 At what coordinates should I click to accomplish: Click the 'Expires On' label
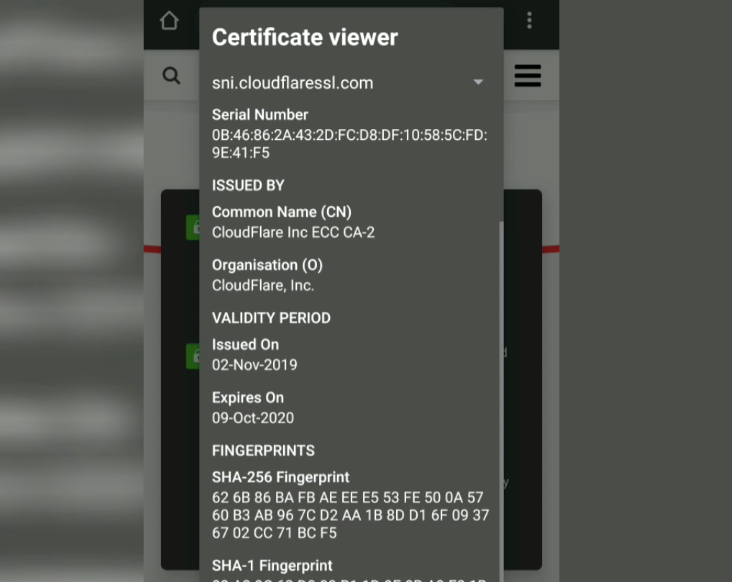(248, 398)
